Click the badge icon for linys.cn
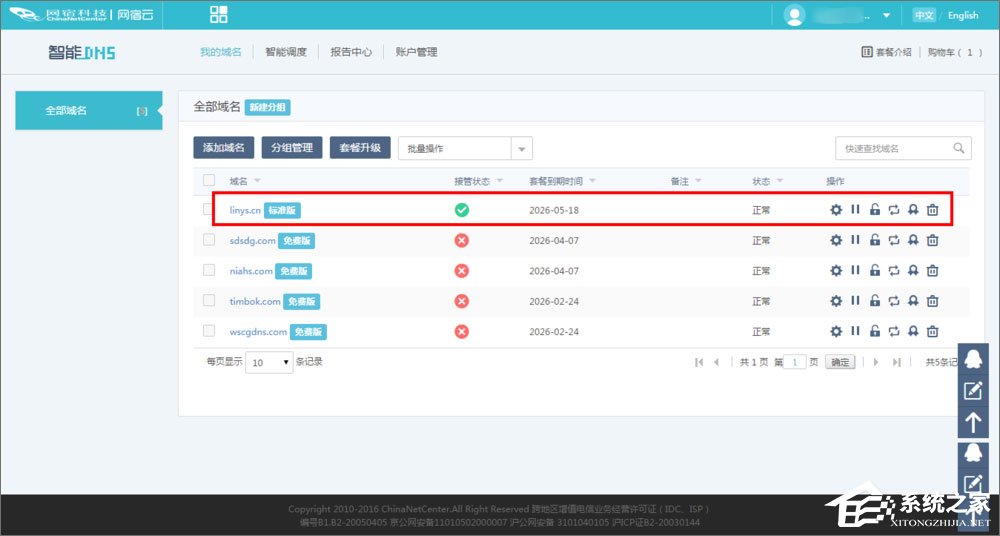 [913, 209]
